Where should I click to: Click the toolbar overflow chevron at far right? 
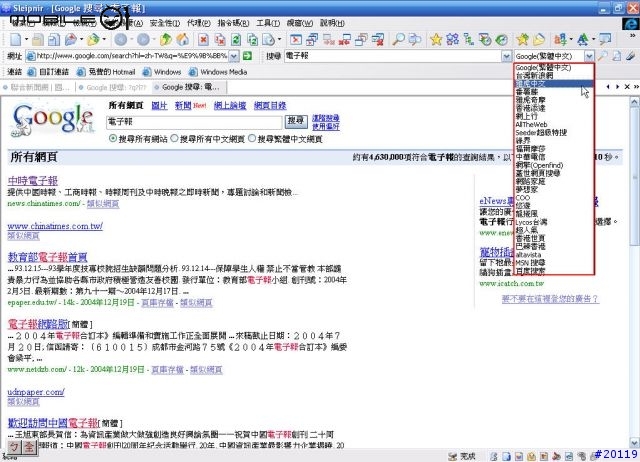click(633, 36)
